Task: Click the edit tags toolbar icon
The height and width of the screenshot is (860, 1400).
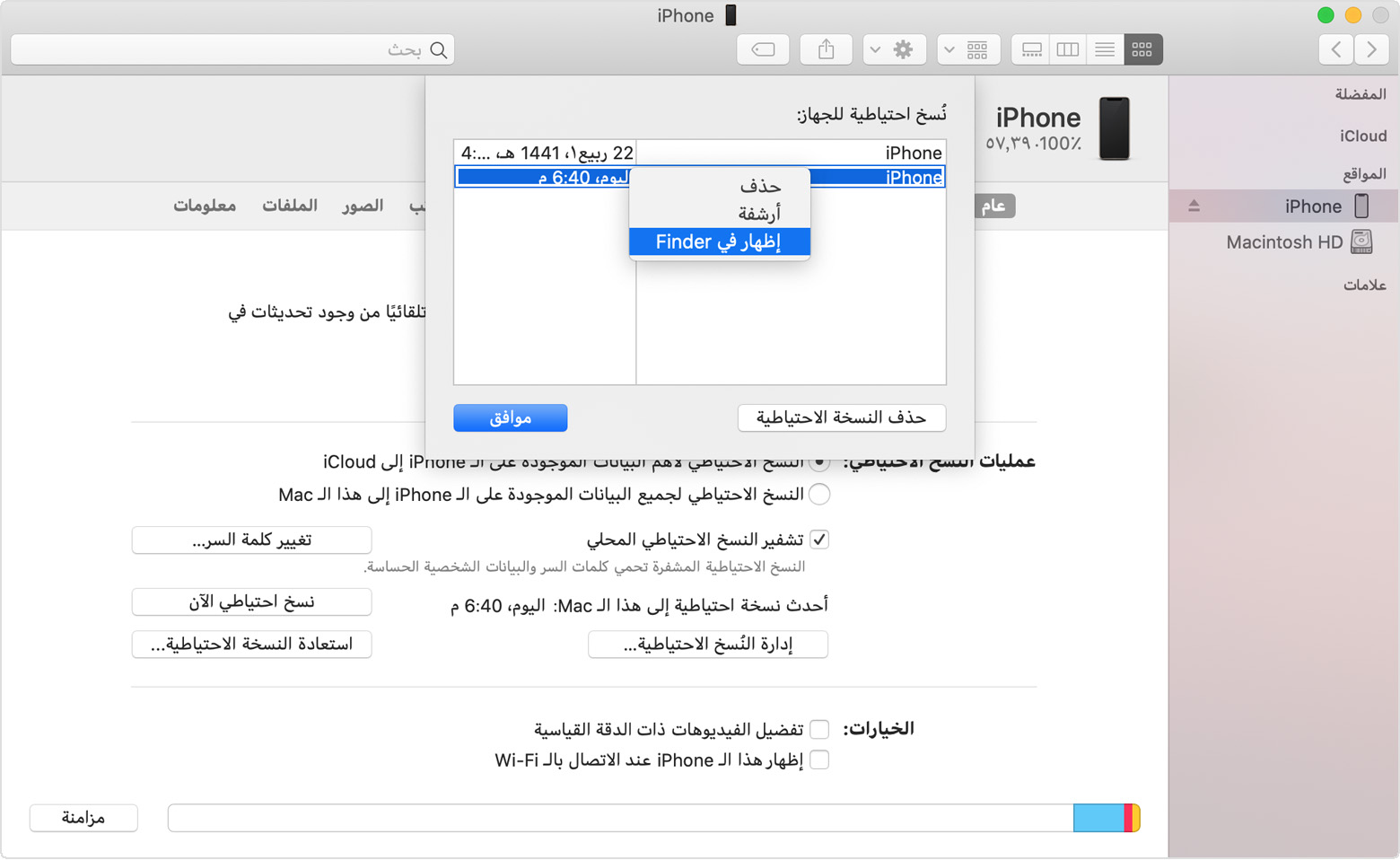Action: pos(763,50)
